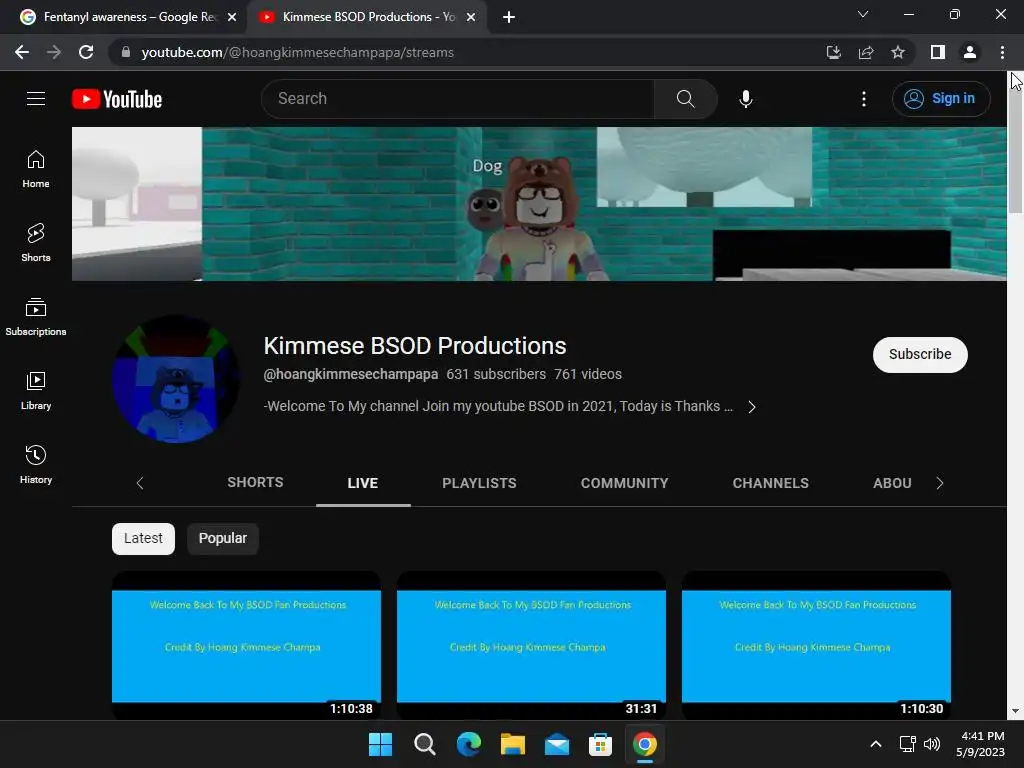The width and height of the screenshot is (1024, 768).
Task: Select the Latest filter chip
Action: click(x=143, y=538)
